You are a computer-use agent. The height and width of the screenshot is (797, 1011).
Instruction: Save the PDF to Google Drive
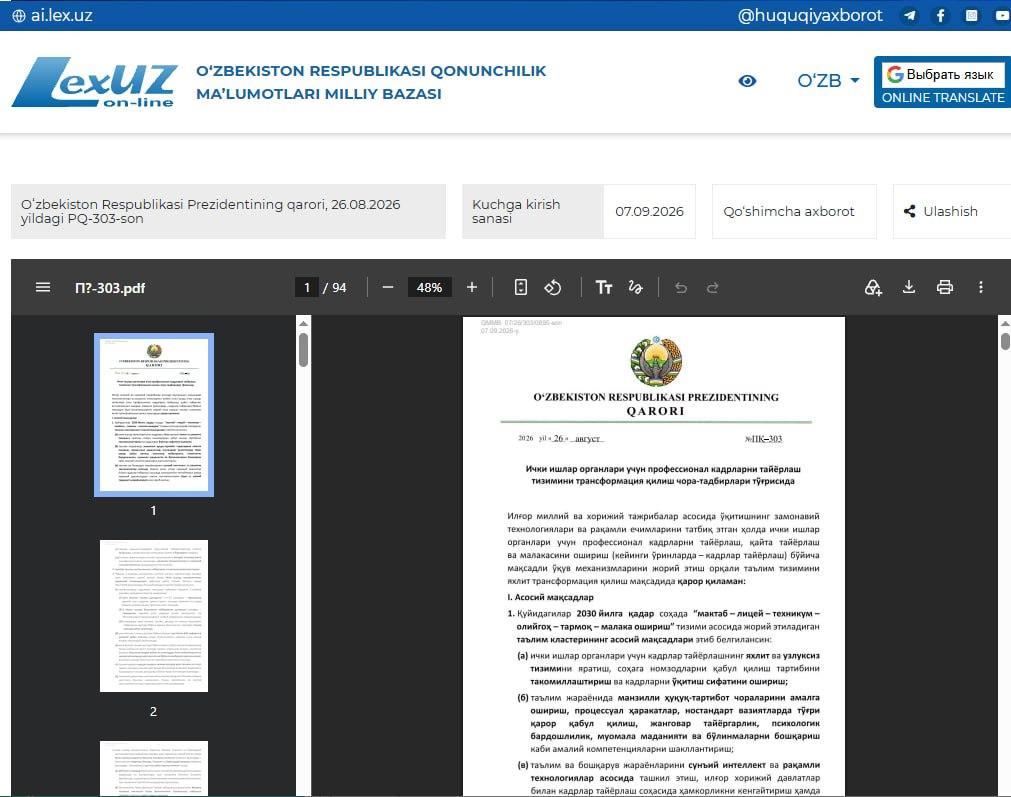pos(872,287)
